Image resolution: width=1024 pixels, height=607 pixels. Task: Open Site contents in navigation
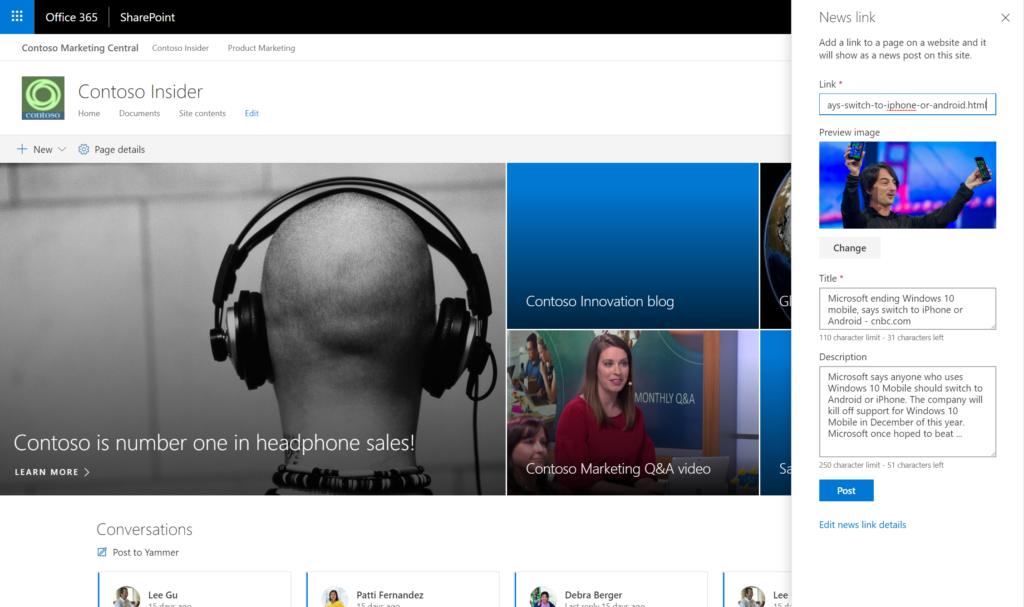point(202,113)
